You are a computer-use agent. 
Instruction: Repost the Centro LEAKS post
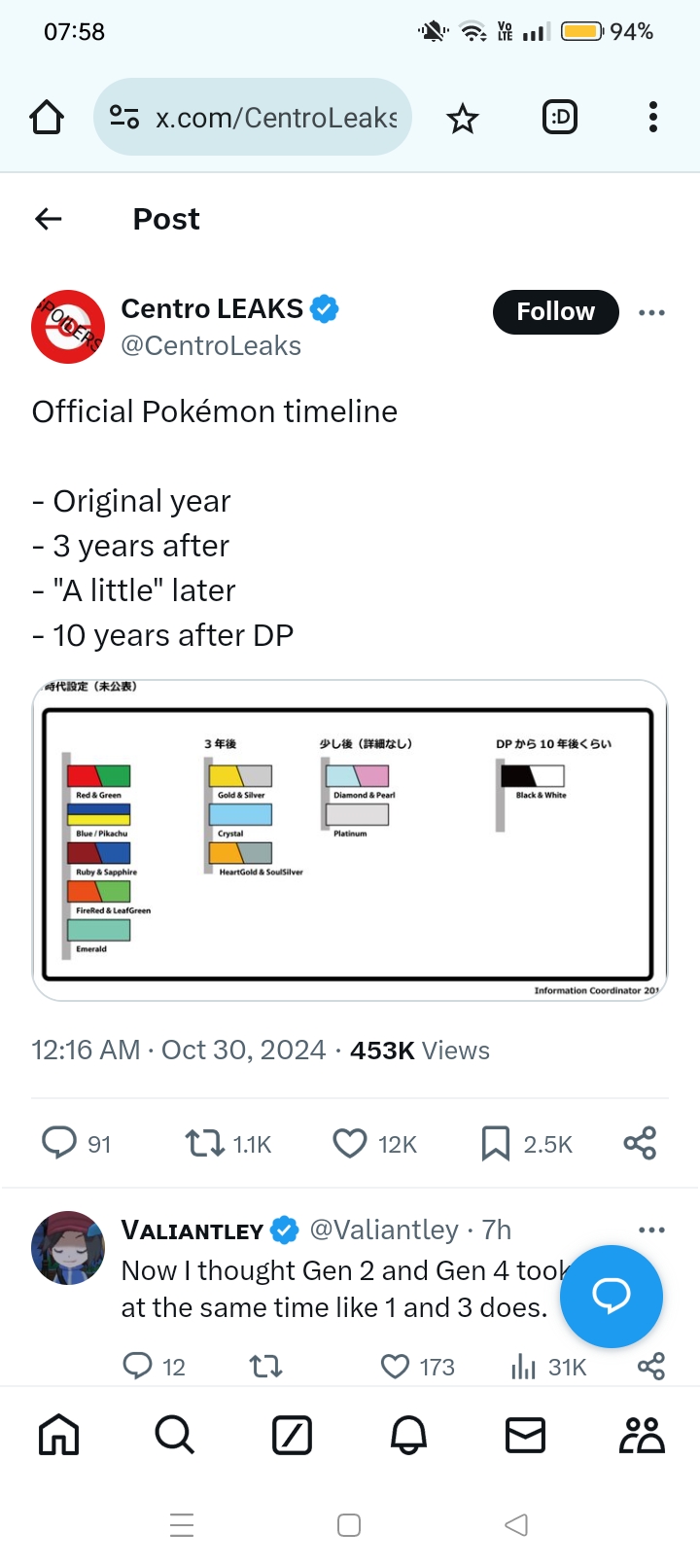coord(205,1143)
